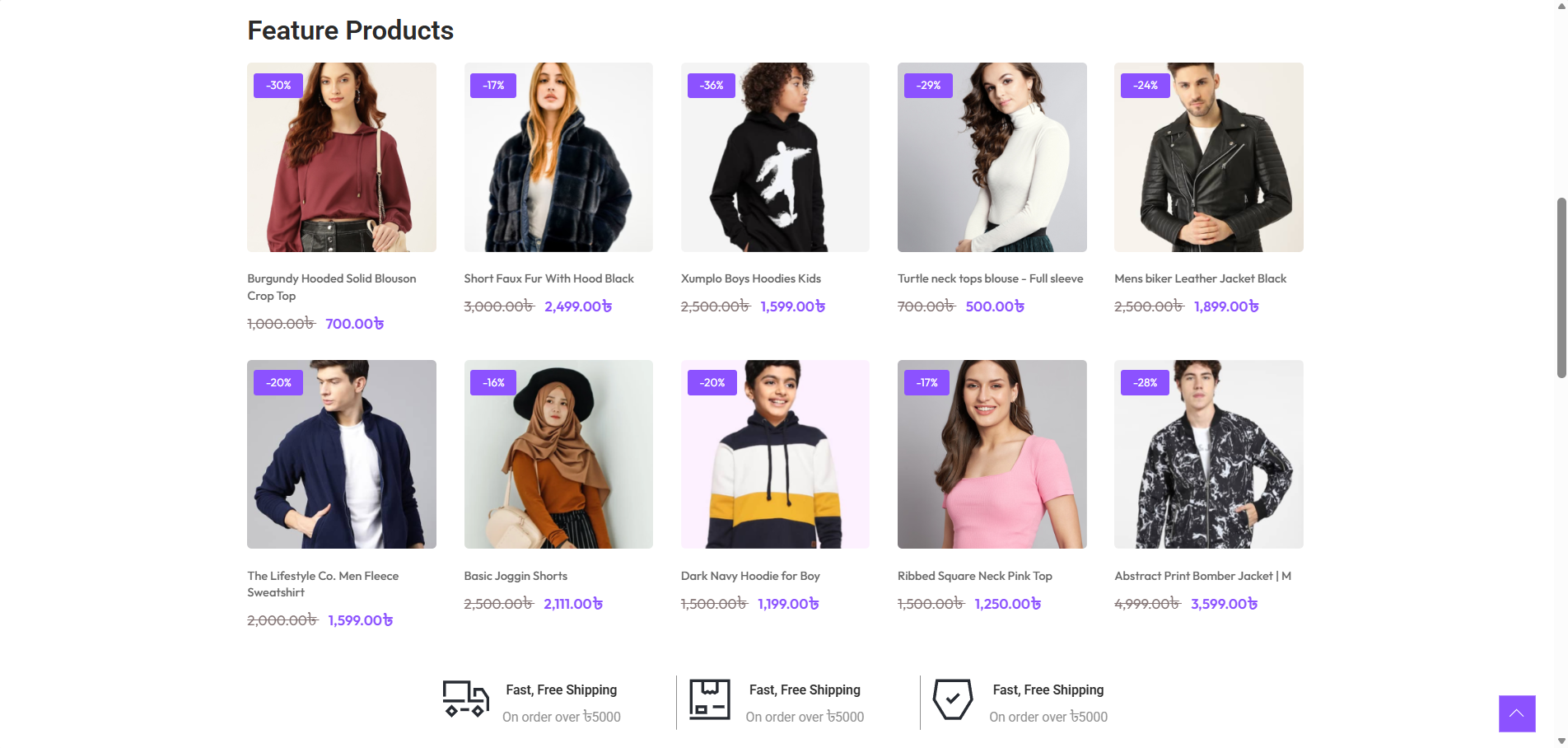Open the Ribbed Square Neck Pink Top link
Screen dimensions: 1568x748
coord(974,577)
